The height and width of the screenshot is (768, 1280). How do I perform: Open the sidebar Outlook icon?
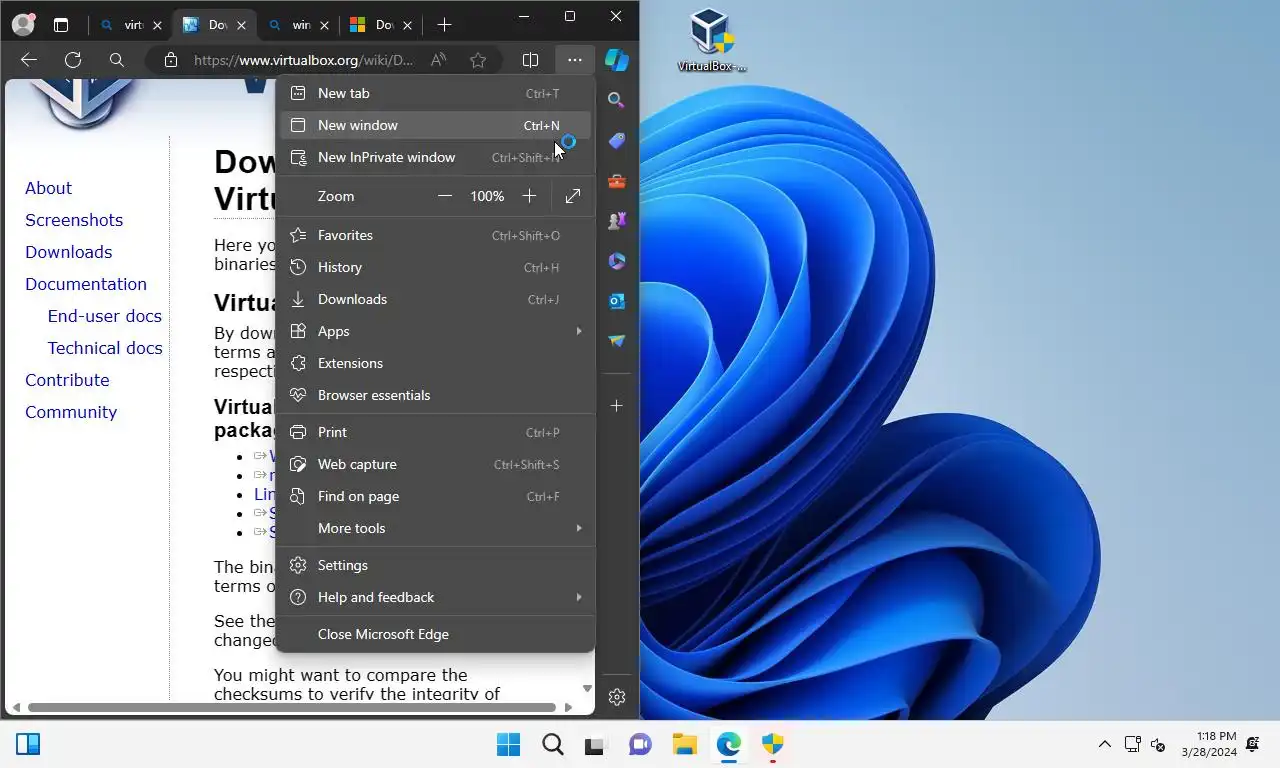pos(617,301)
